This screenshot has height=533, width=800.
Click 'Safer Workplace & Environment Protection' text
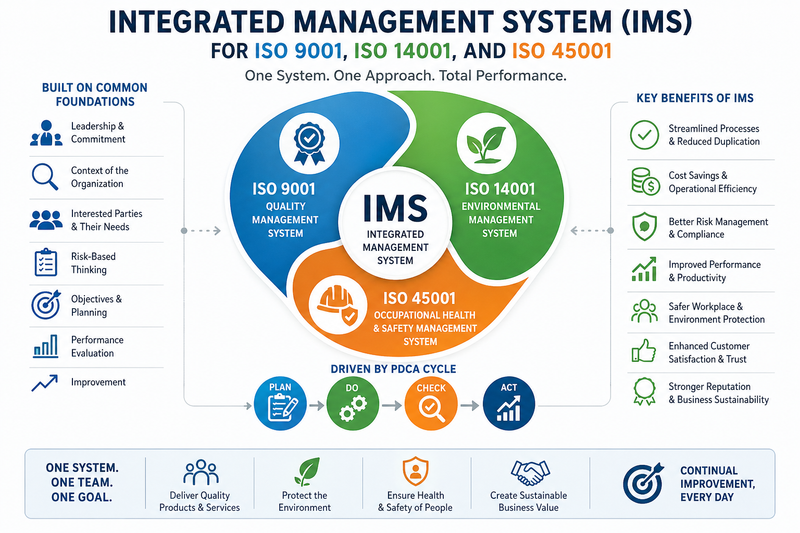click(x=716, y=313)
